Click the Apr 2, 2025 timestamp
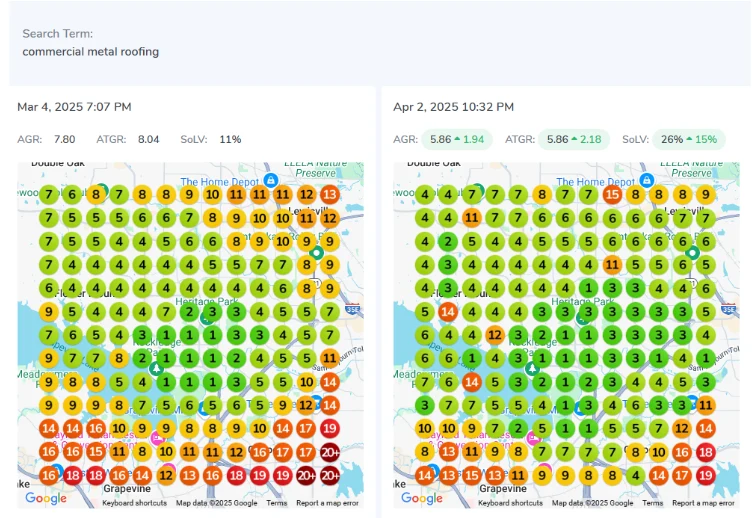Image resolution: width=755 pixels, height=518 pixels. 453,107
